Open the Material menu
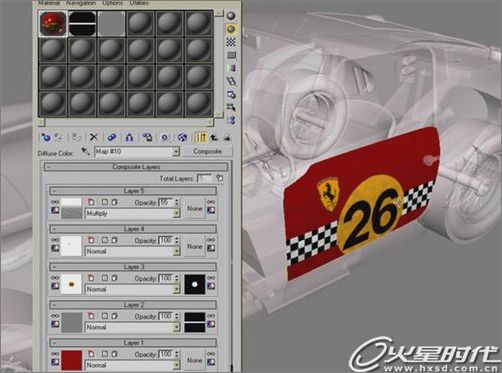The width and height of the screenshot is (502, 373). point(49,3)
